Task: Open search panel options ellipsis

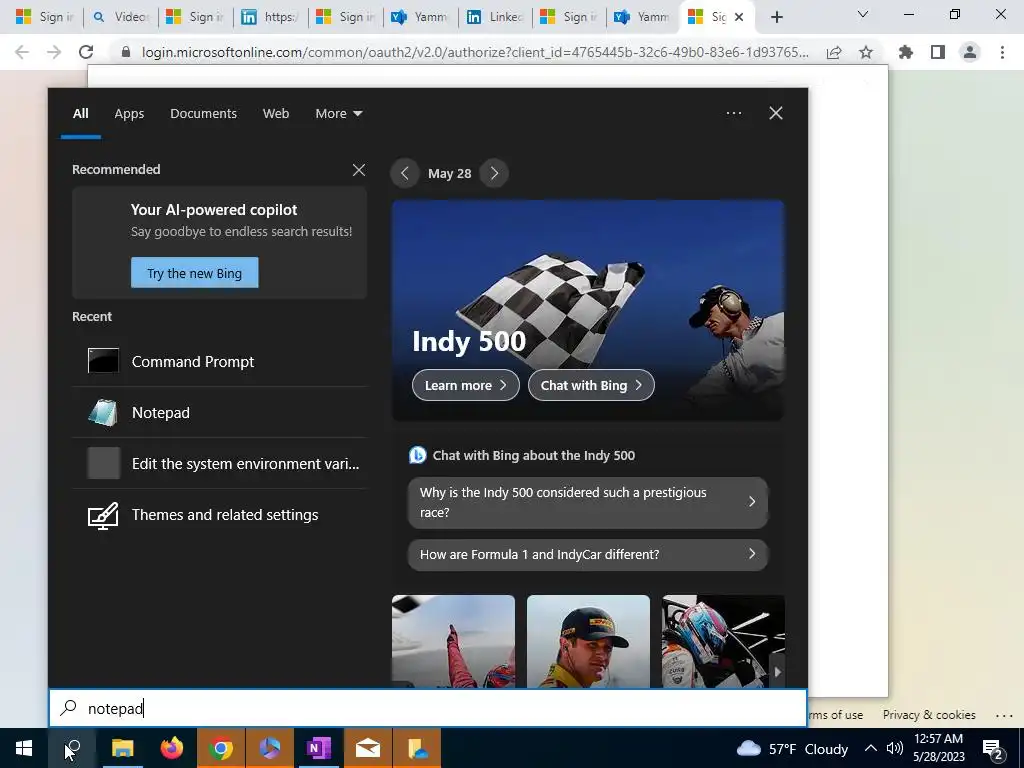Action: (733, 113)
